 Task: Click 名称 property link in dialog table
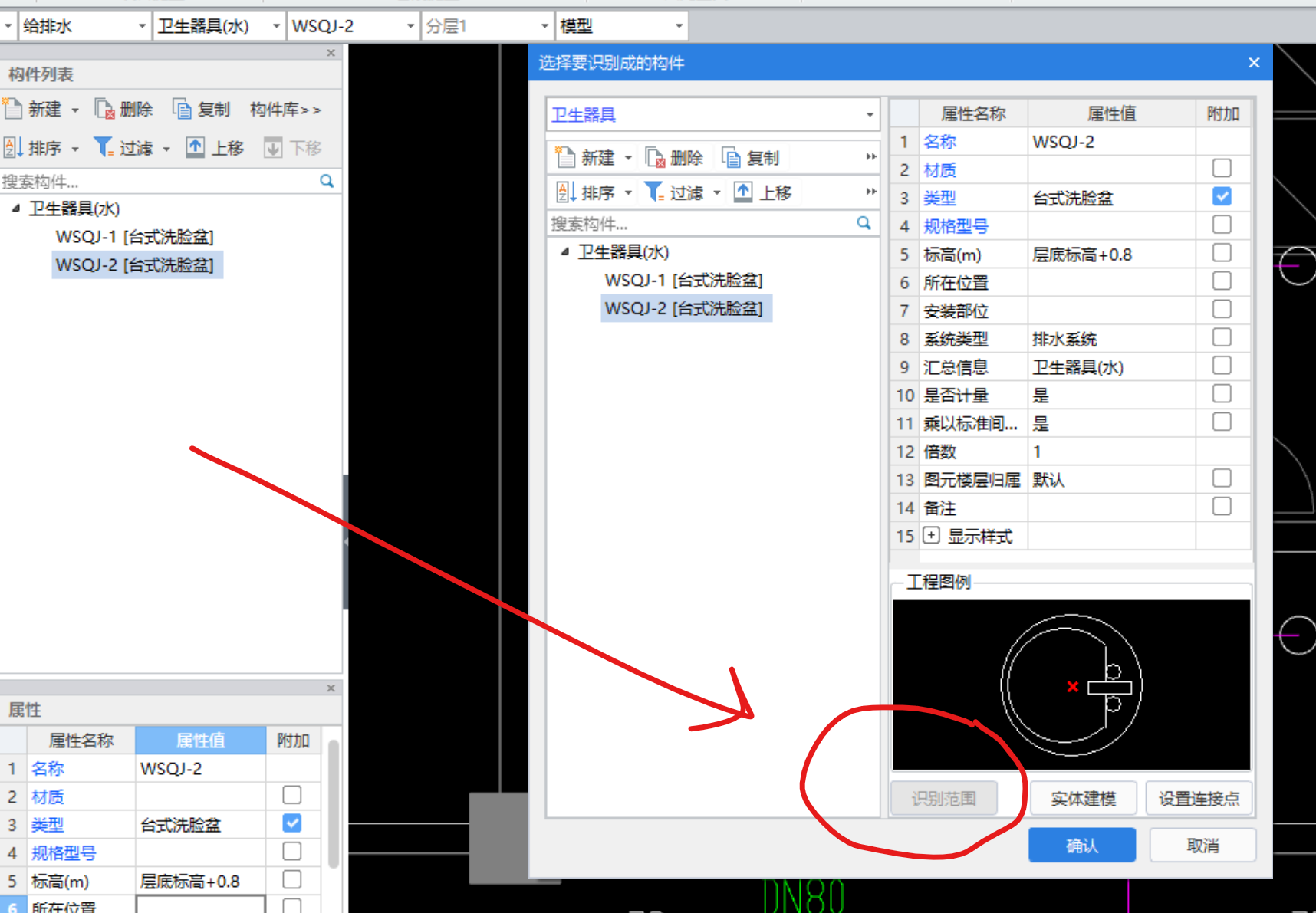click(x=939, y=142)
